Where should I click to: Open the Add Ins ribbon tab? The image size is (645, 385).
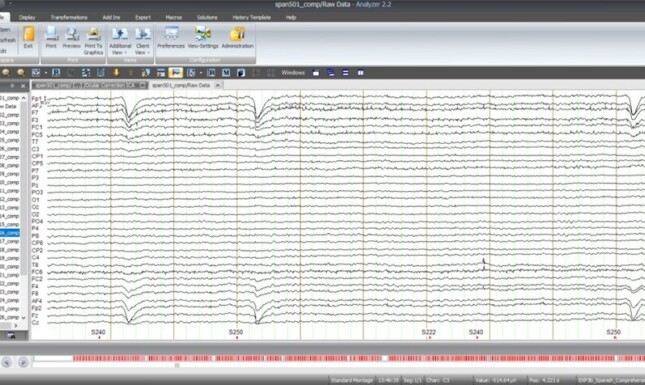[x=111, y=17]
